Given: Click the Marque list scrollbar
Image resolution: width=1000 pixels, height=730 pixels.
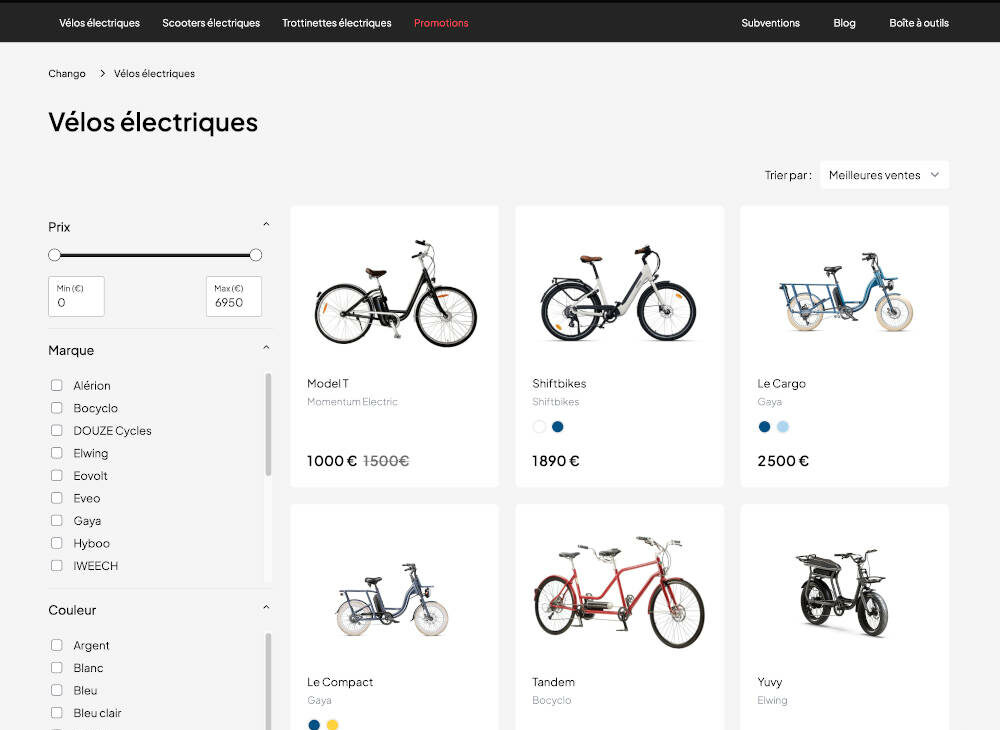Looking at the screenshot, I should pos(268,424).
